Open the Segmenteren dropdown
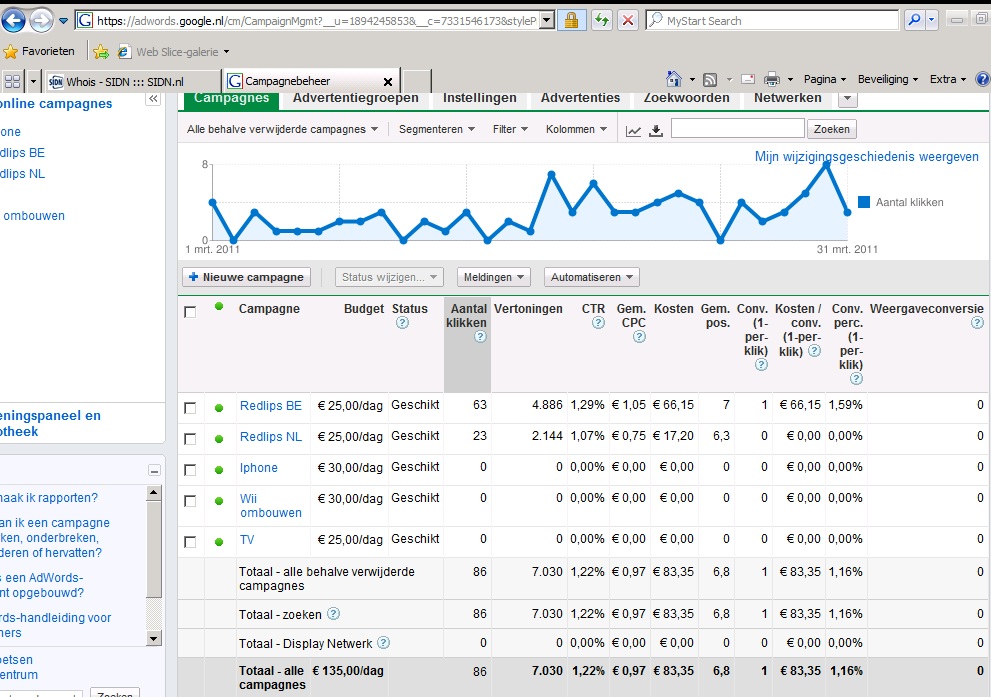The height and width of the screenshot is (697, 991). click(437, 130)
